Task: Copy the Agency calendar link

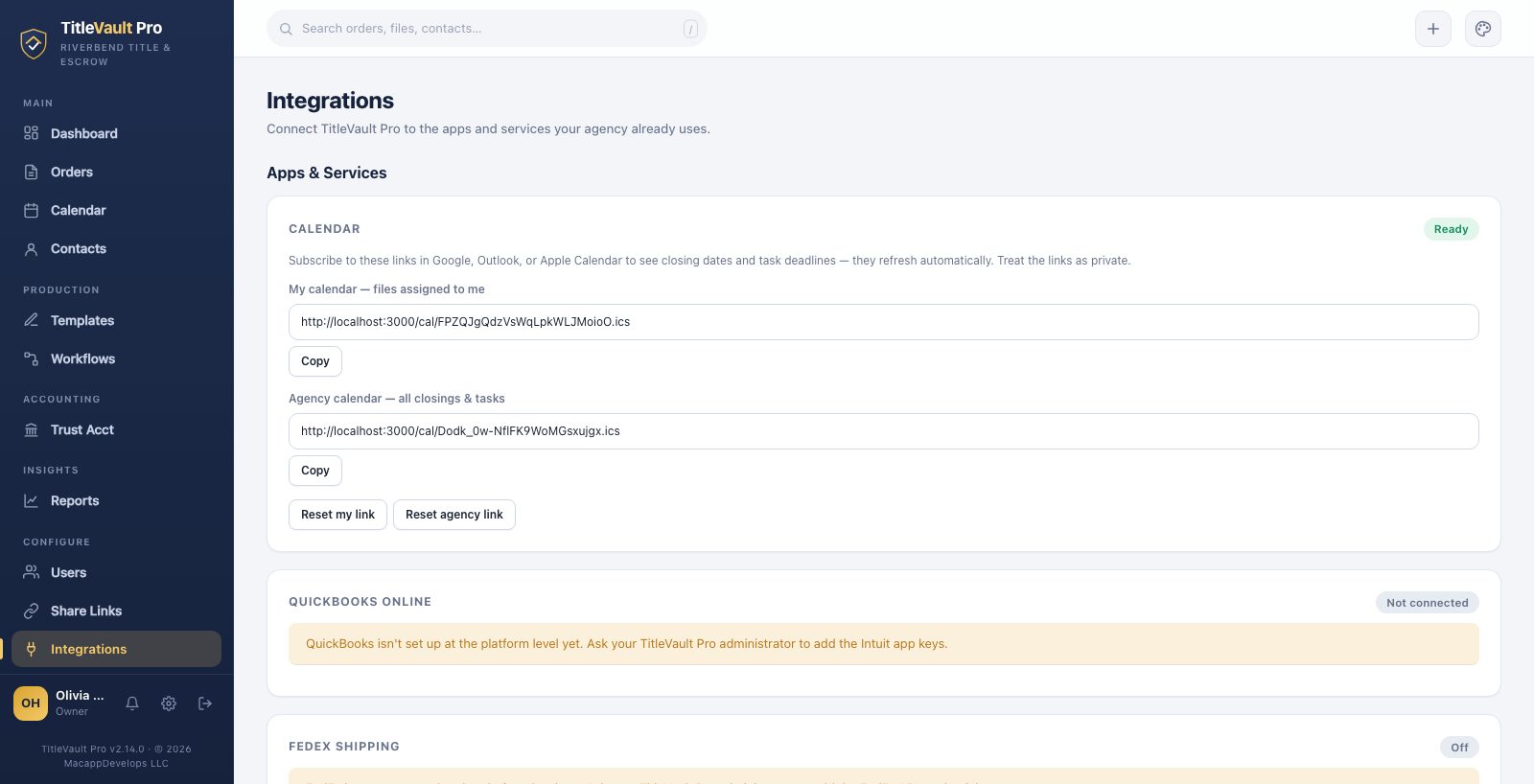Action: [315, 471]
